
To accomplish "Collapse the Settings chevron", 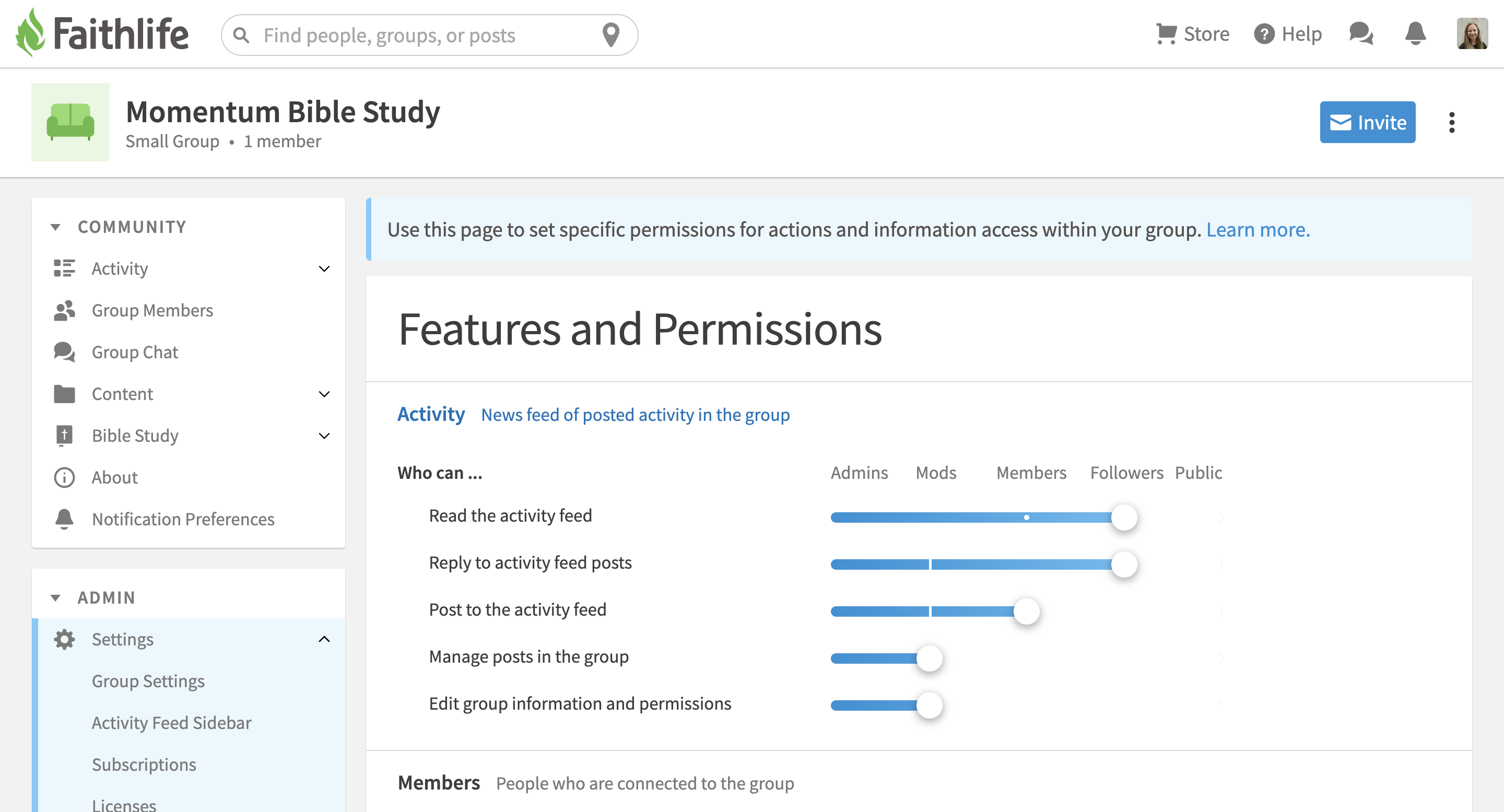I will pos(325,639).
